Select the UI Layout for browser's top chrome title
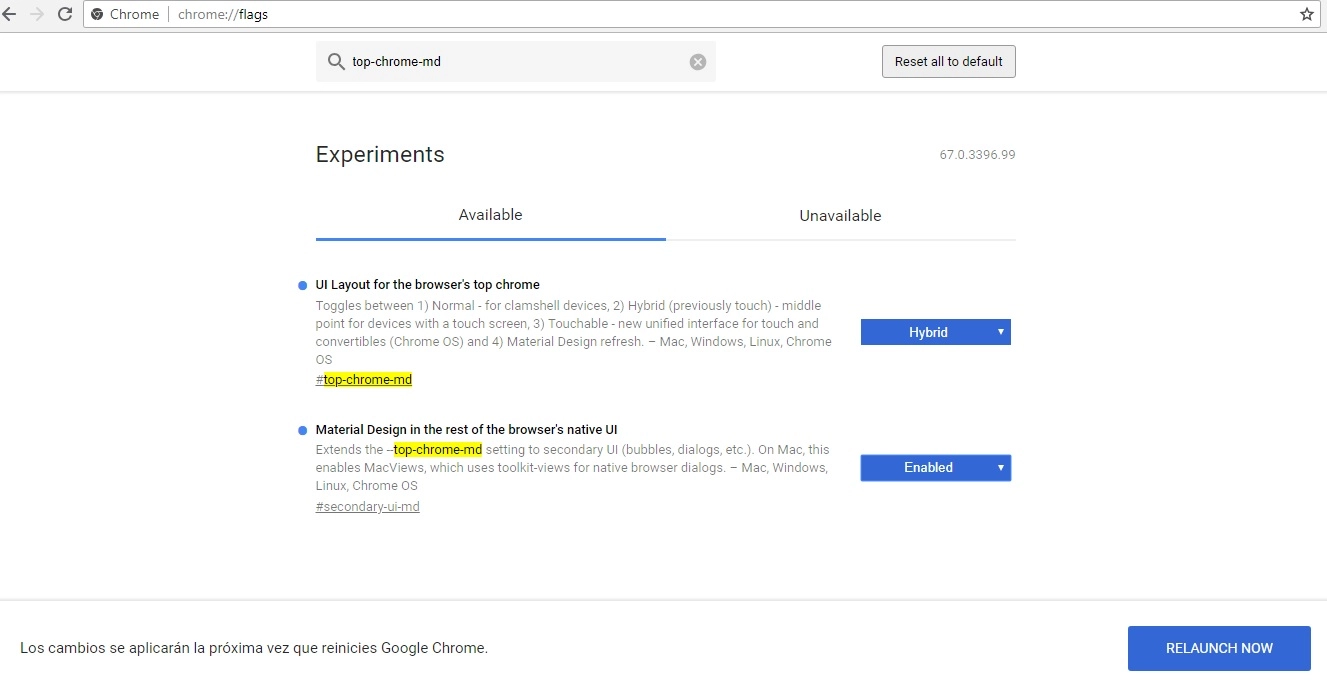The height and width of the screenshot is (695, 1327). coord(427,285)
